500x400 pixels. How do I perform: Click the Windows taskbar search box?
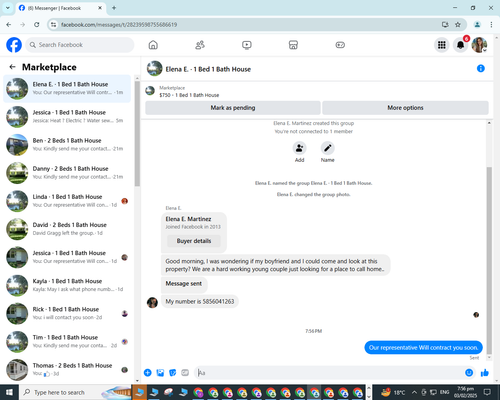76,392
